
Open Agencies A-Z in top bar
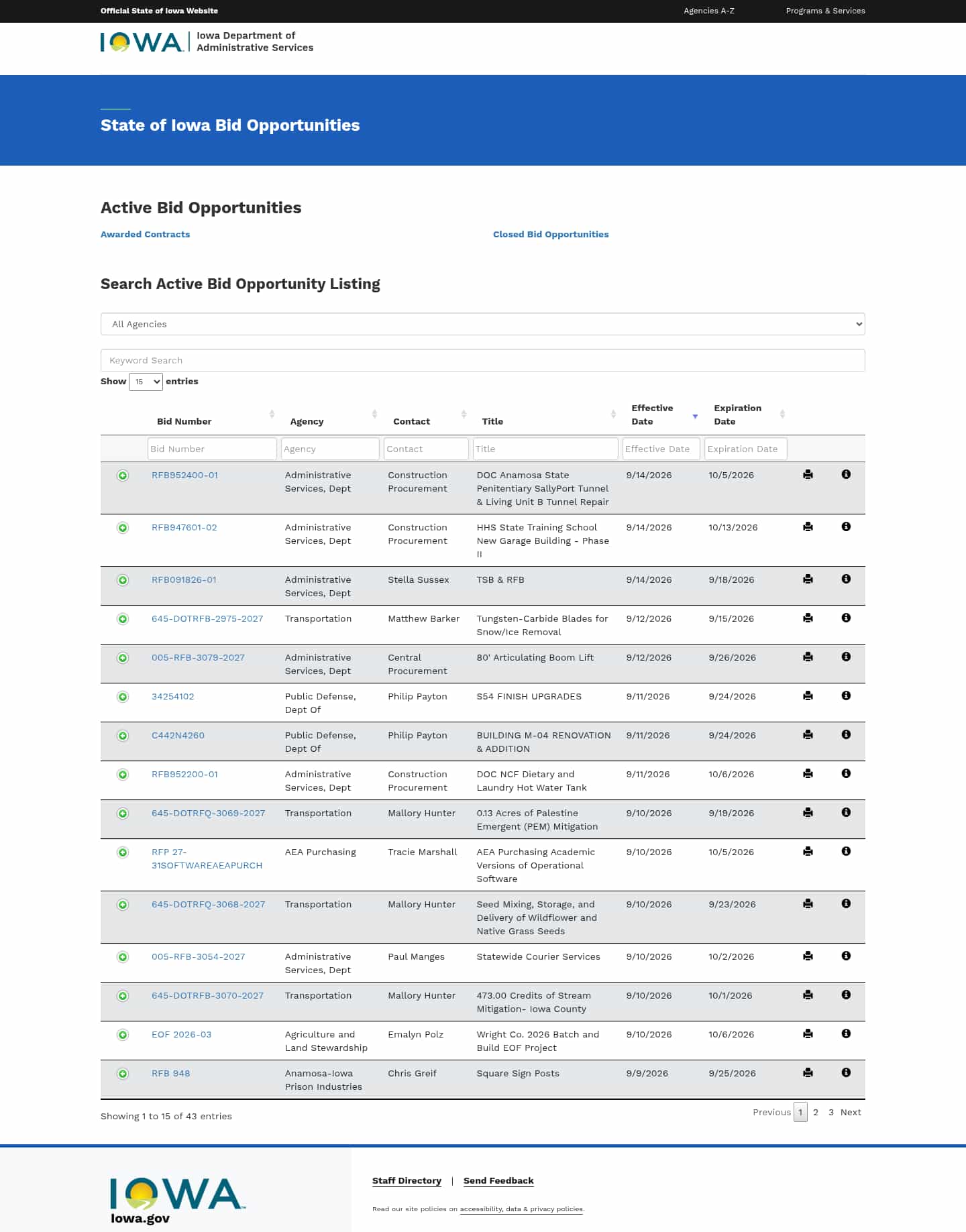pos(709,11)
